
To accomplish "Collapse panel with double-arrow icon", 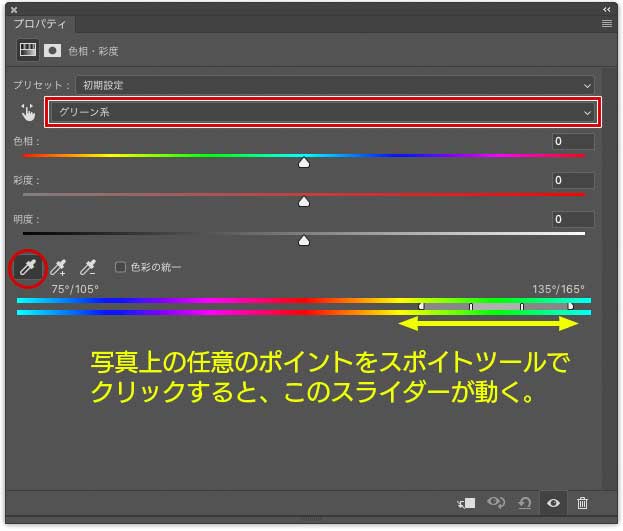I will (607, 10).
